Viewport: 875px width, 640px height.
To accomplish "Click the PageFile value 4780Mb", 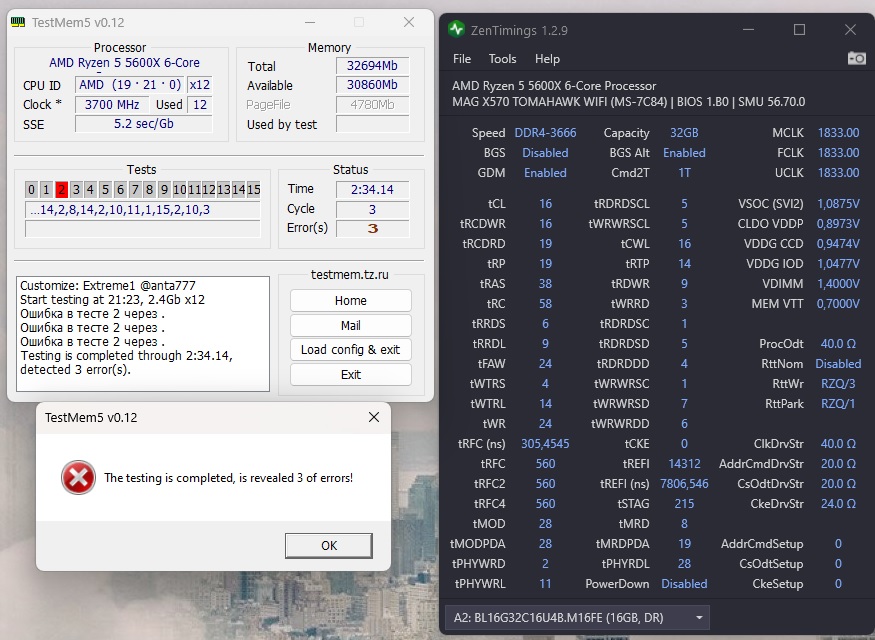I will [x=372, y=104].
